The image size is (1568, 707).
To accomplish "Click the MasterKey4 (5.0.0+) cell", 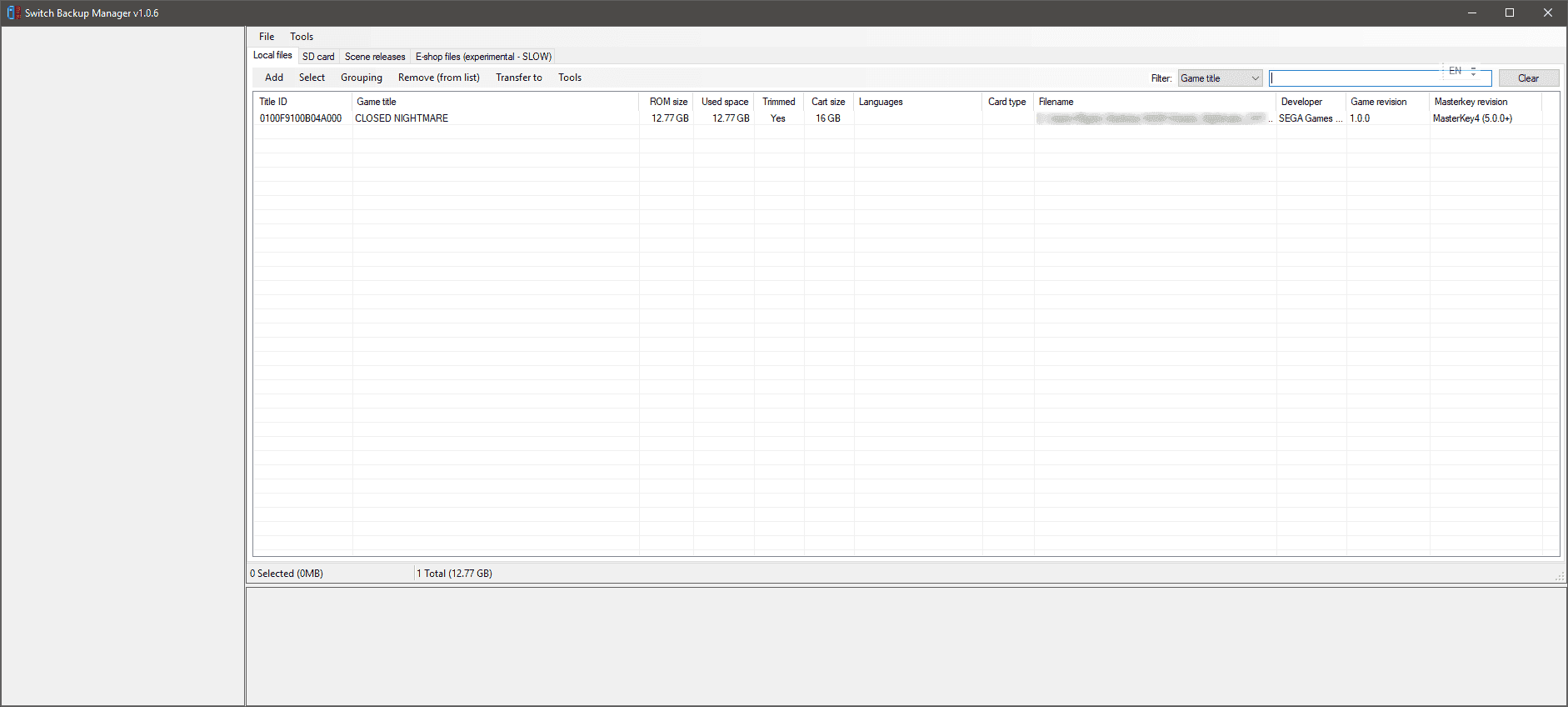I will click(1472, 118).
